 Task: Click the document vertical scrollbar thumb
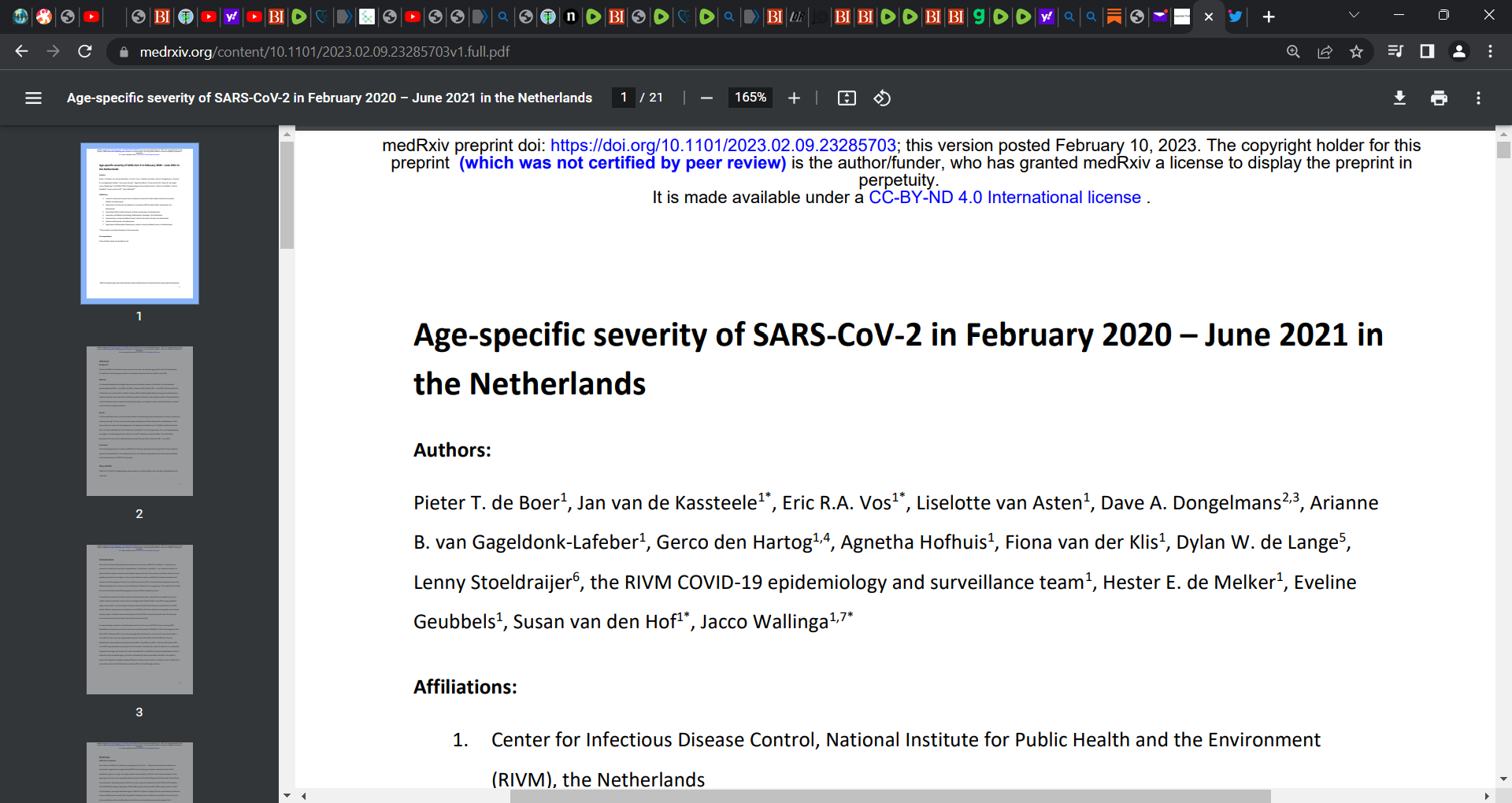click(x=1503, y=150)
